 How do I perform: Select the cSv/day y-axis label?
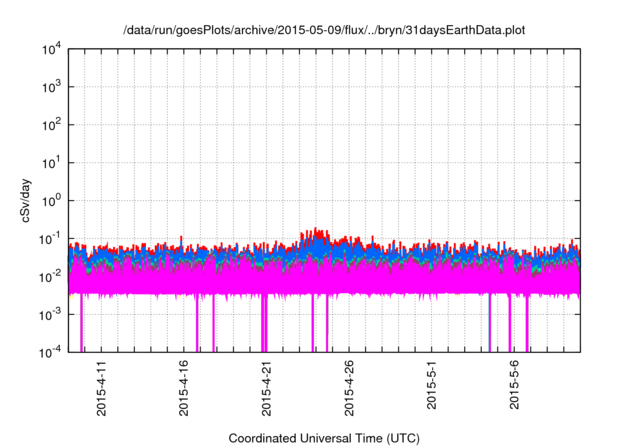point(26,200)
